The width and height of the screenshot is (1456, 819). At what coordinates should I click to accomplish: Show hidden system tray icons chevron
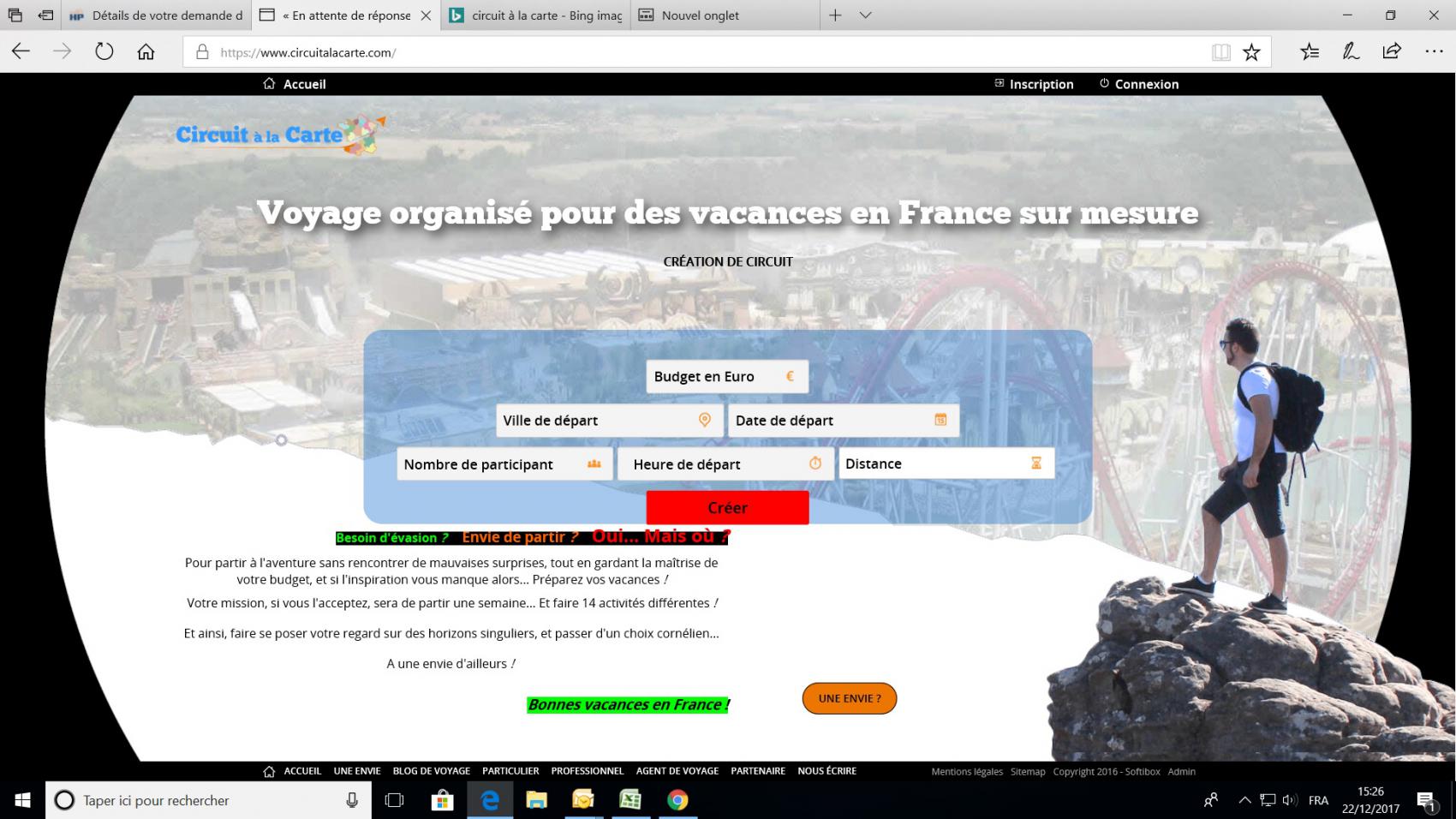tap(1244, 800)
